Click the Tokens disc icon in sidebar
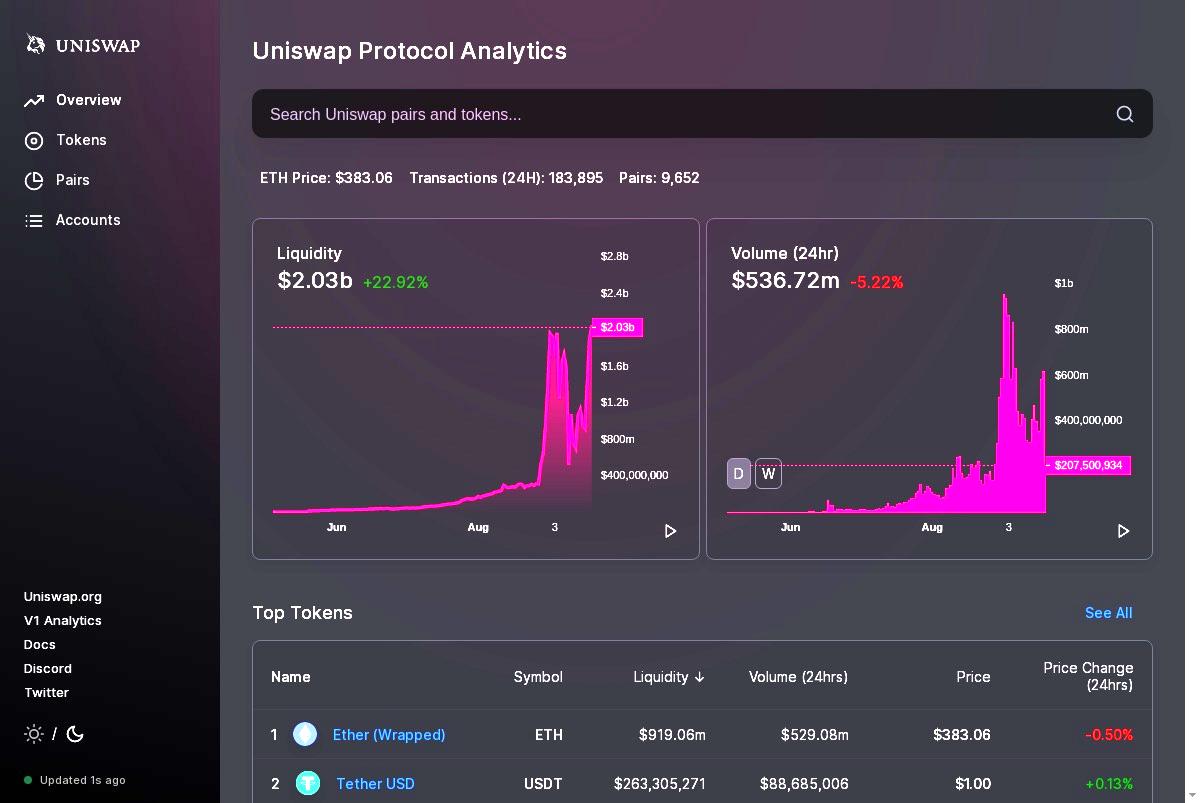Screen dimensions: 1200x803 point(34,141)
